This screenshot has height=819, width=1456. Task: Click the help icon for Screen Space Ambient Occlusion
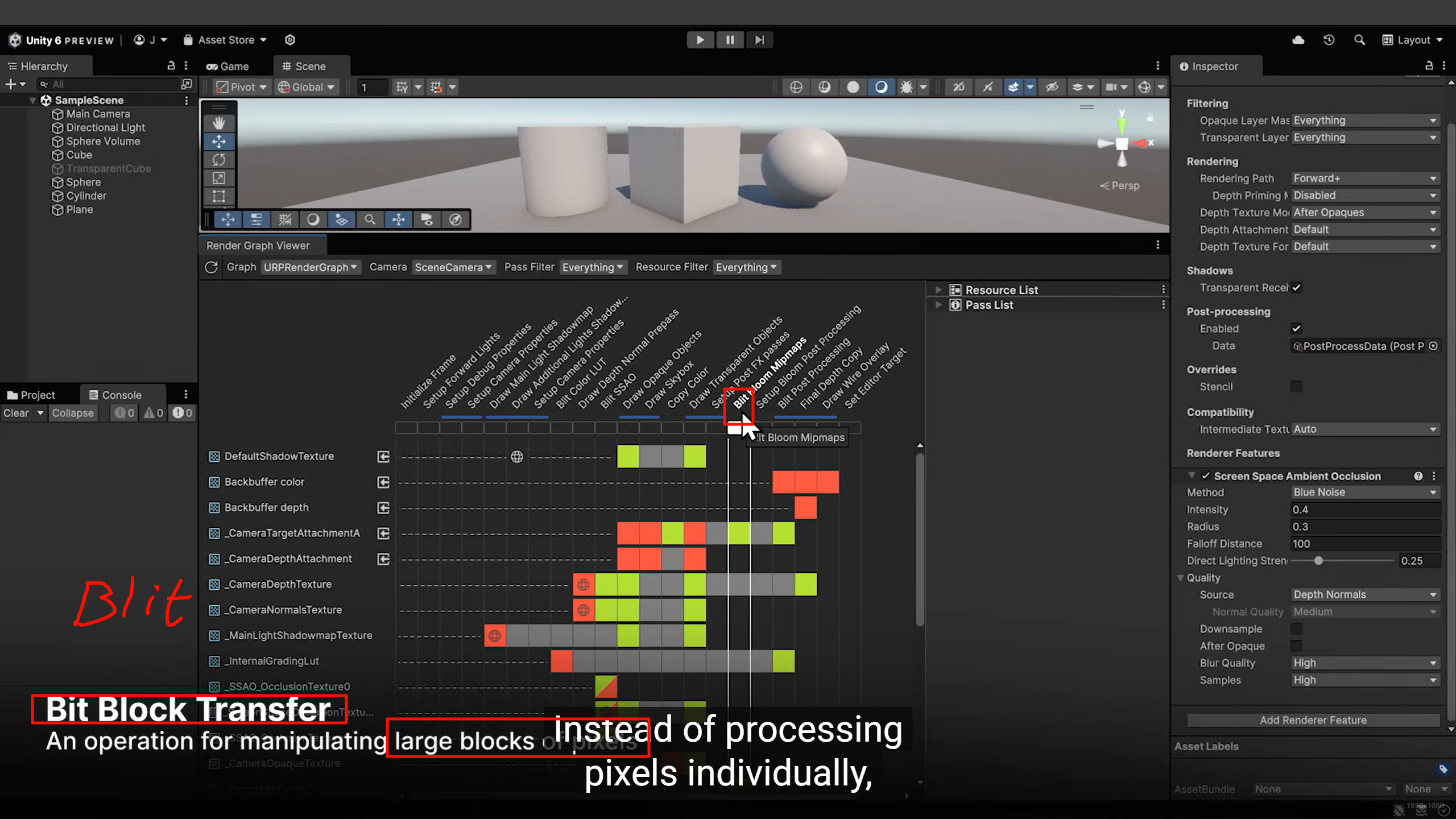pyautogui.click(x=1418, y=476)
